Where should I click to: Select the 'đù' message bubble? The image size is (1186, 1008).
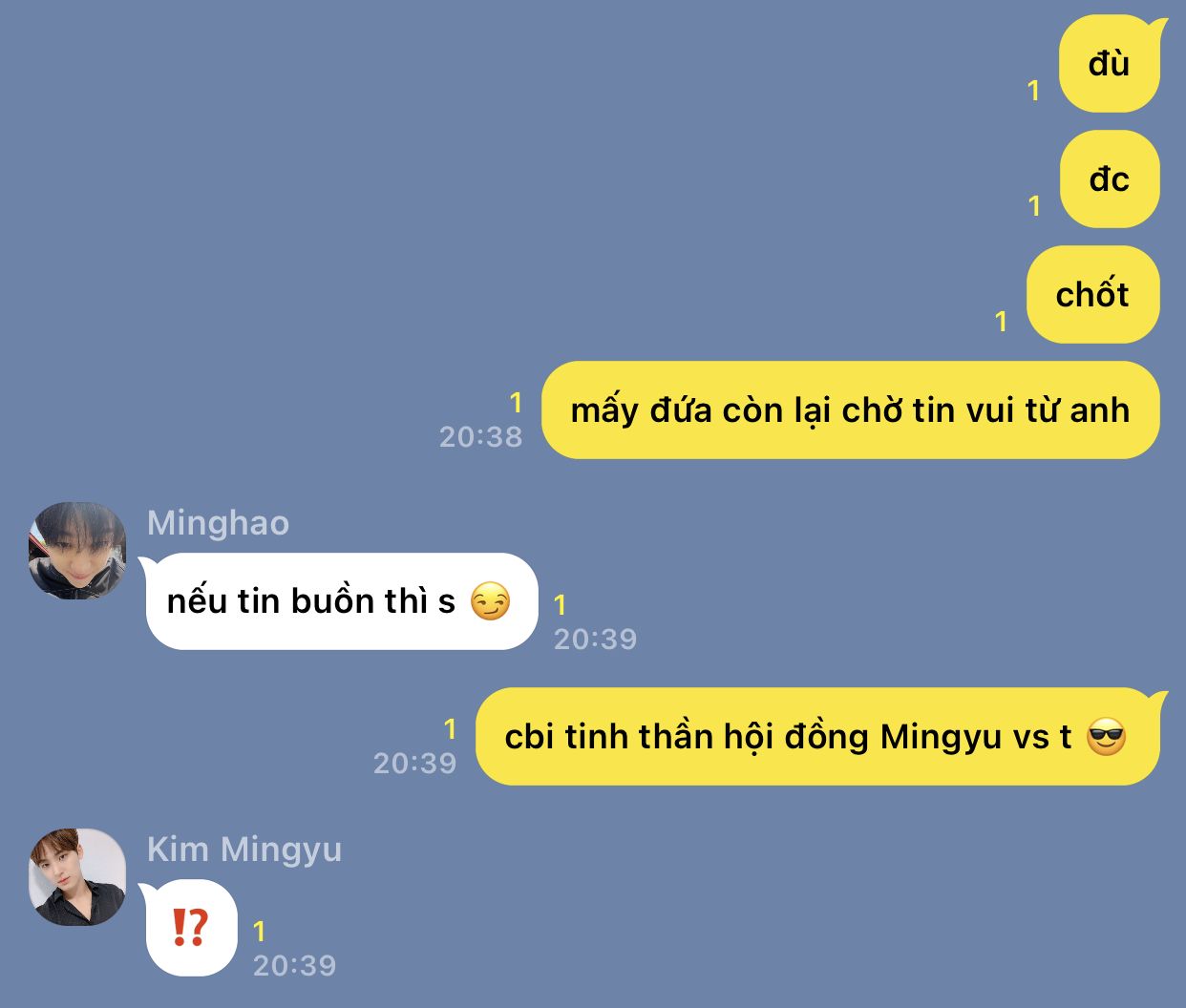pos(1110,64)
